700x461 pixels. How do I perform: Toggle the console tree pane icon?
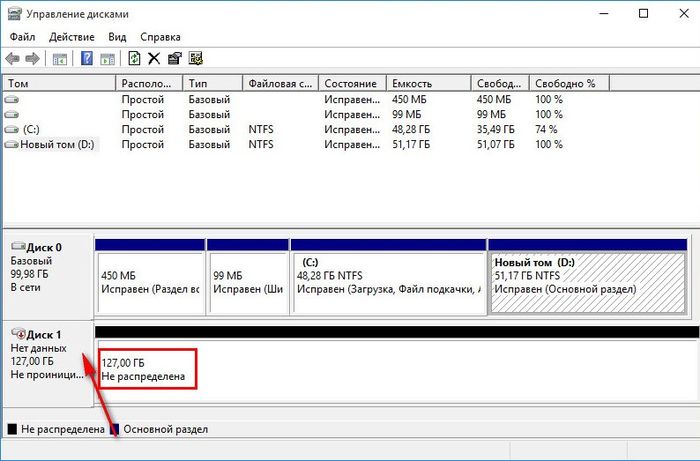(60, 58)
